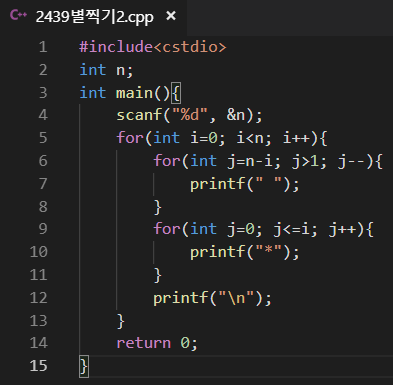This screenshot has height=385, width=393.
Task: Click on 'main()' function name
Action: point(143,93)
